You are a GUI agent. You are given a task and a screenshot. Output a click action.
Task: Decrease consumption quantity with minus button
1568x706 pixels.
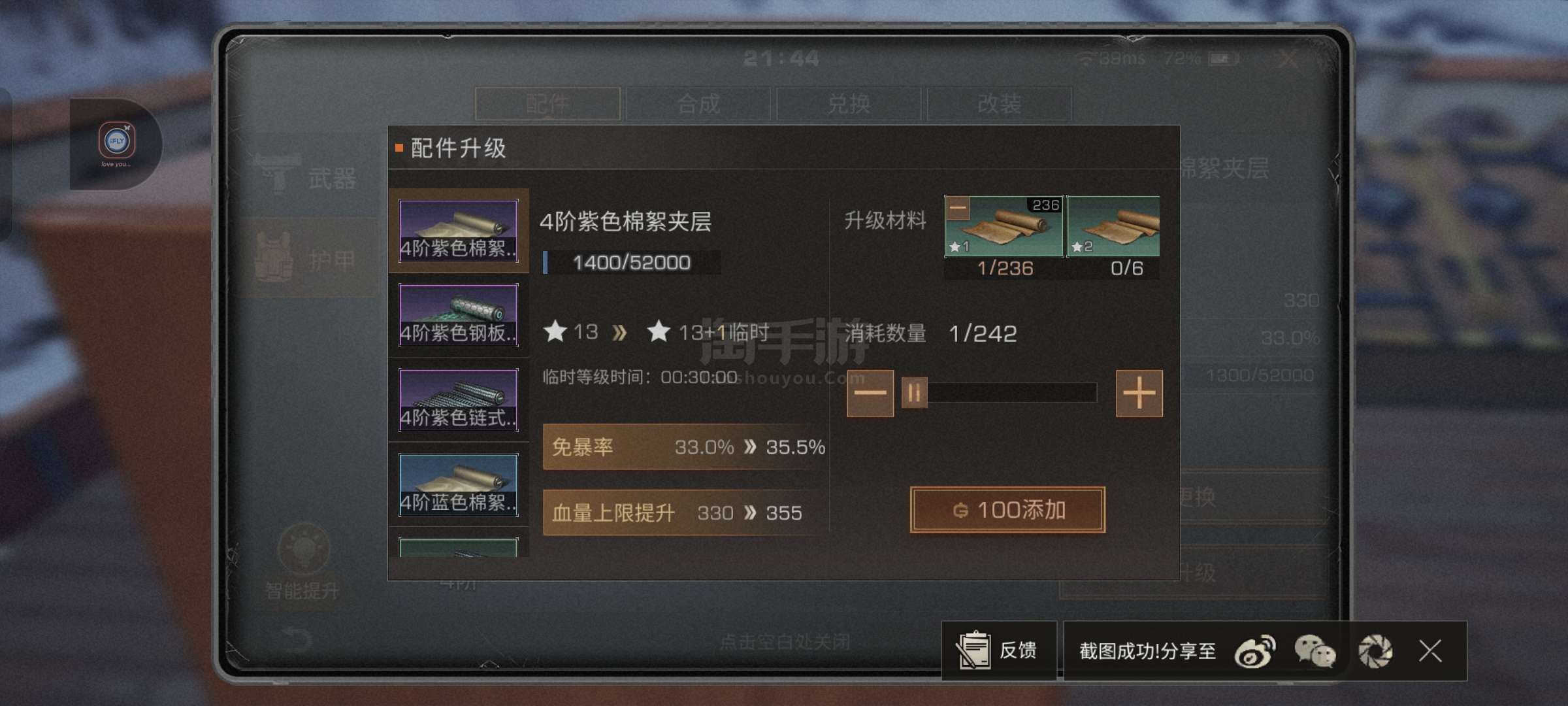click(870, 393)
